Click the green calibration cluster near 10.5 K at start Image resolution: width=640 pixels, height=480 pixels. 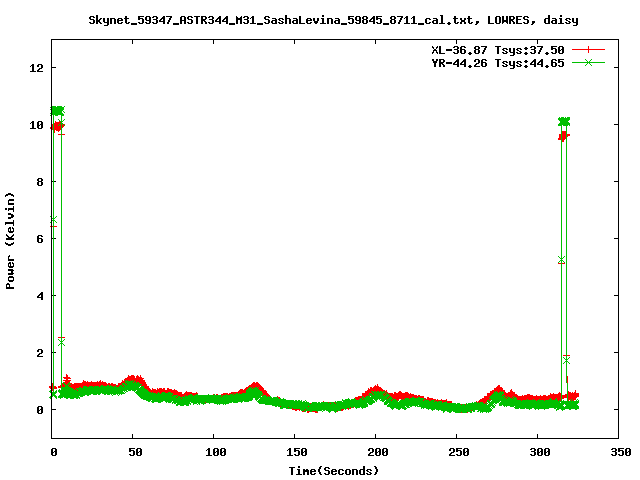[57, 111]
